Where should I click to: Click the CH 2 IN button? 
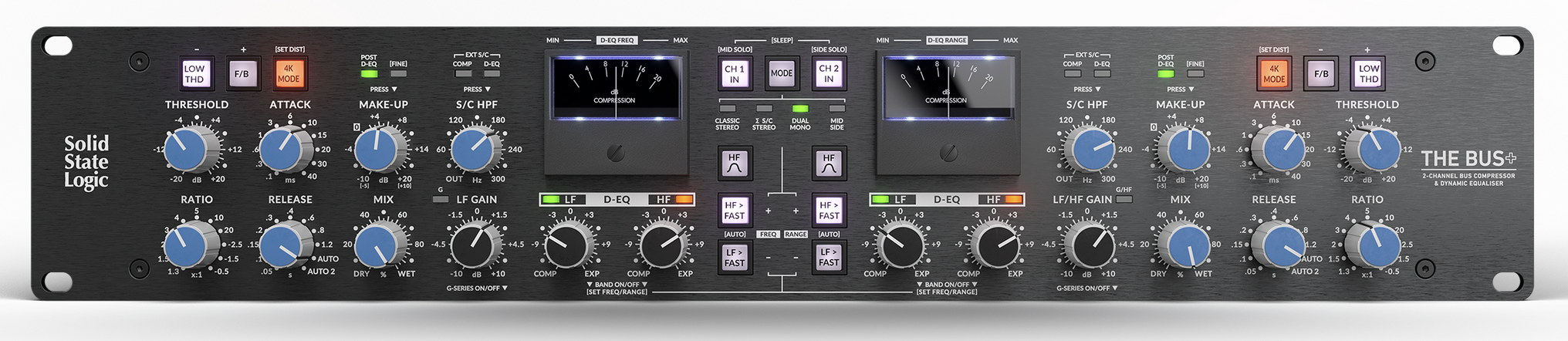[x=829, y=74]
